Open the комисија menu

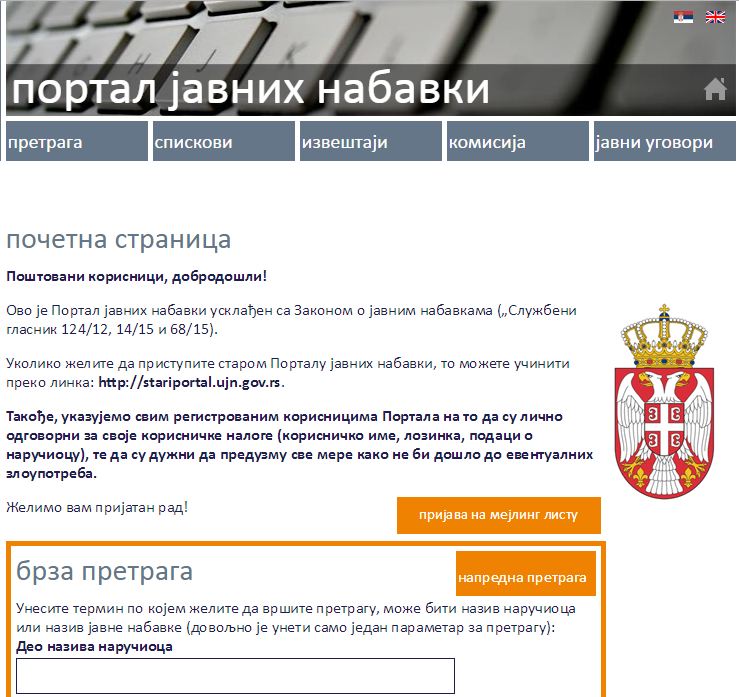[x=518, y=141]
